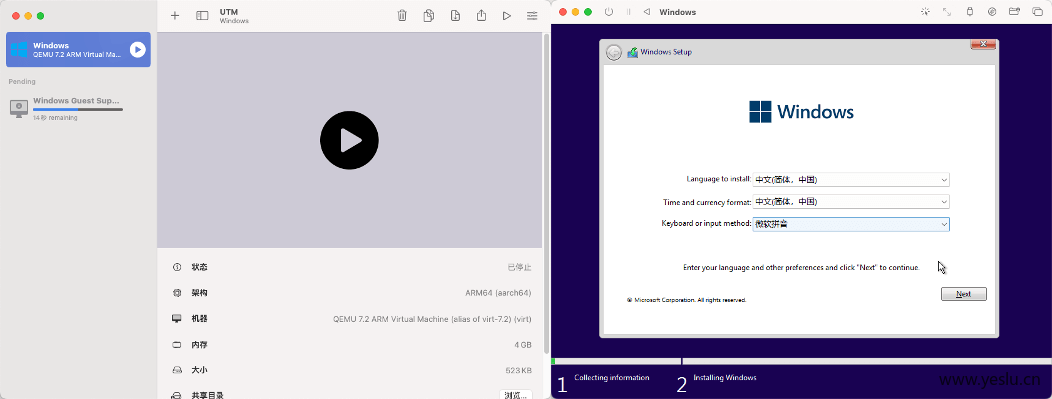Toggle capture mouse cursor icon
The image size is (1052, 399).
(925, 11)
